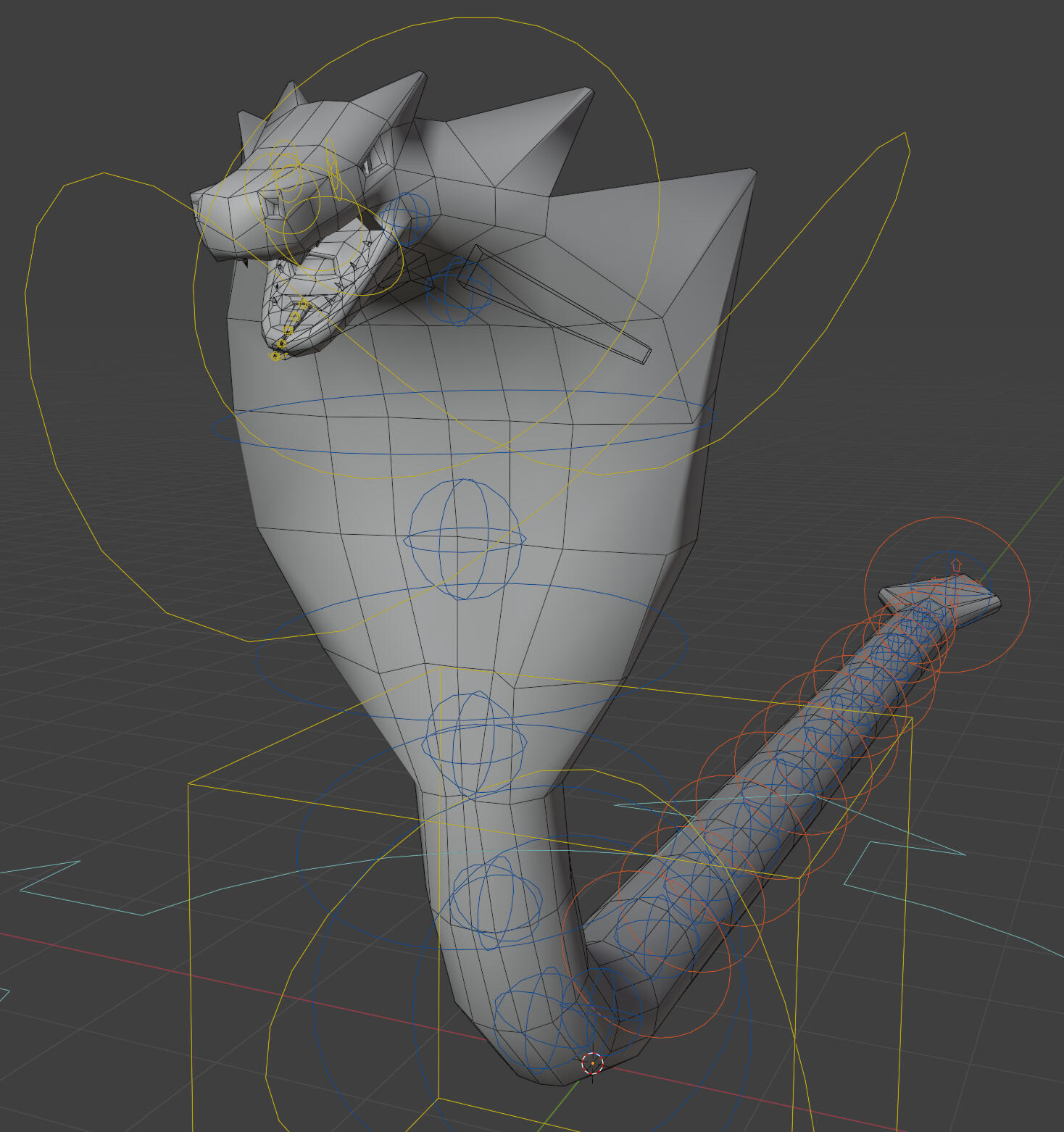The height and width of the screenshot is (1132, 1064).
Task: Click the tip of the largest rear dorsal fin
Action: coord(752,172)
